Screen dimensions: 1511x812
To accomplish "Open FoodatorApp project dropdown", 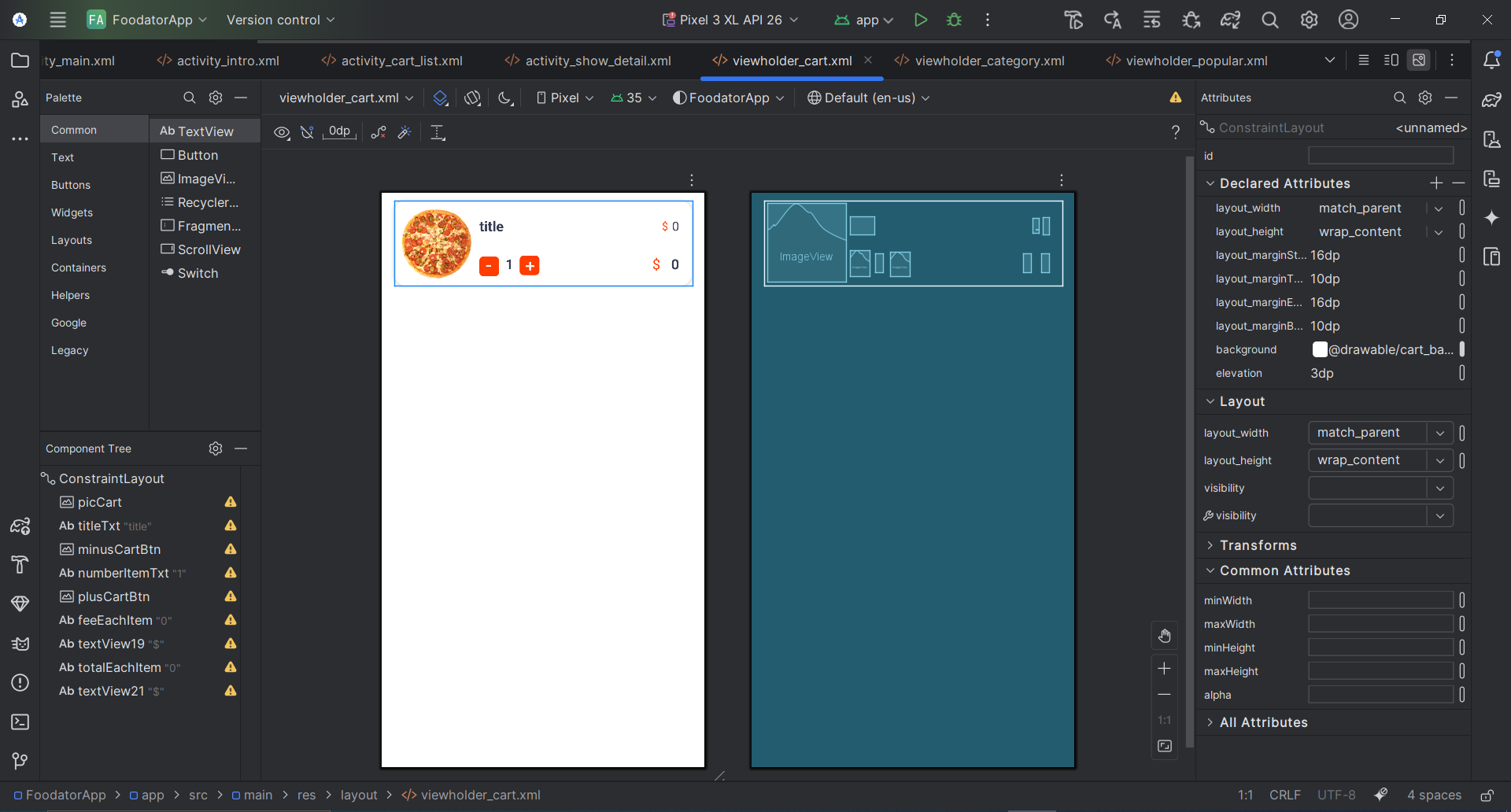I will [147, 20].
